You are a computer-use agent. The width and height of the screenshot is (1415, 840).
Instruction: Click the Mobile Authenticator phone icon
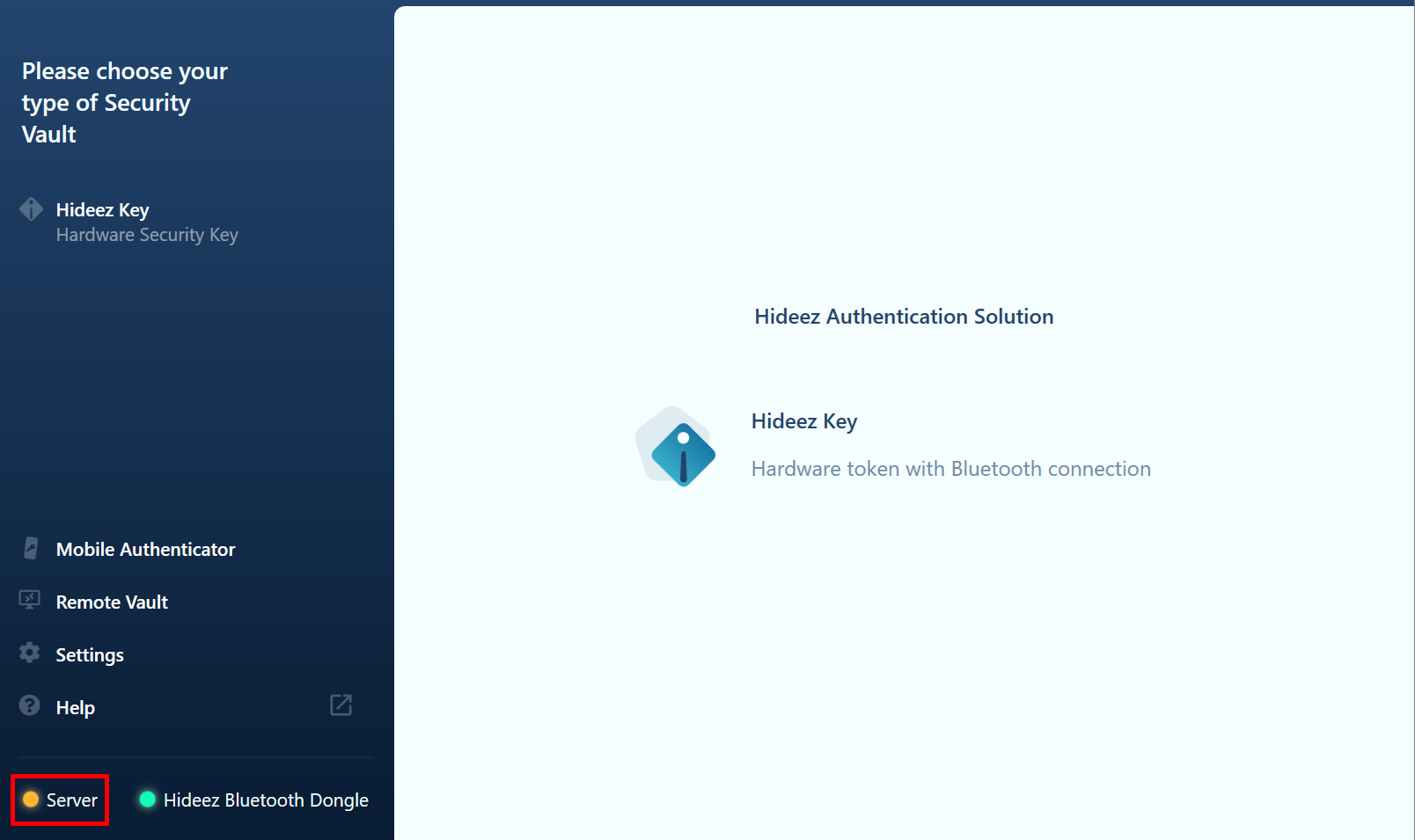(31, 549)
